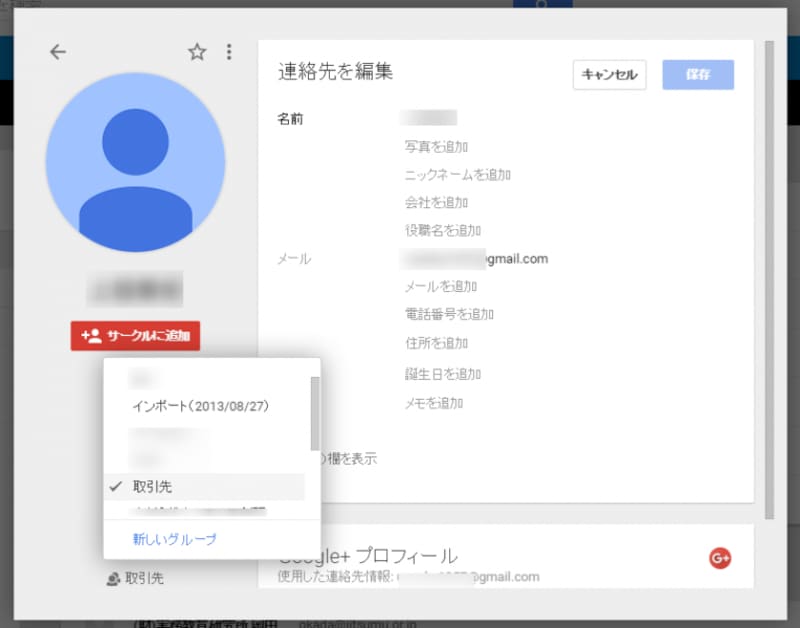Click the red Google+ profile icon
The height and width of the screenshot is (628, 800).
[x=719, y=558]
